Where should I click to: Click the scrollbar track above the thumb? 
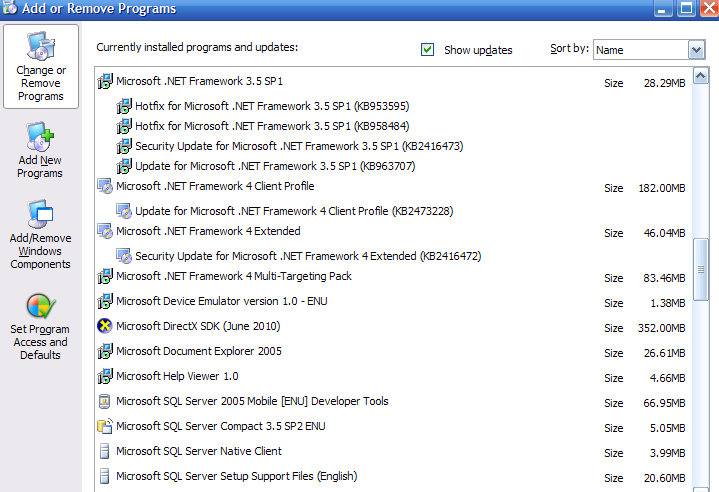pos(701,160)
